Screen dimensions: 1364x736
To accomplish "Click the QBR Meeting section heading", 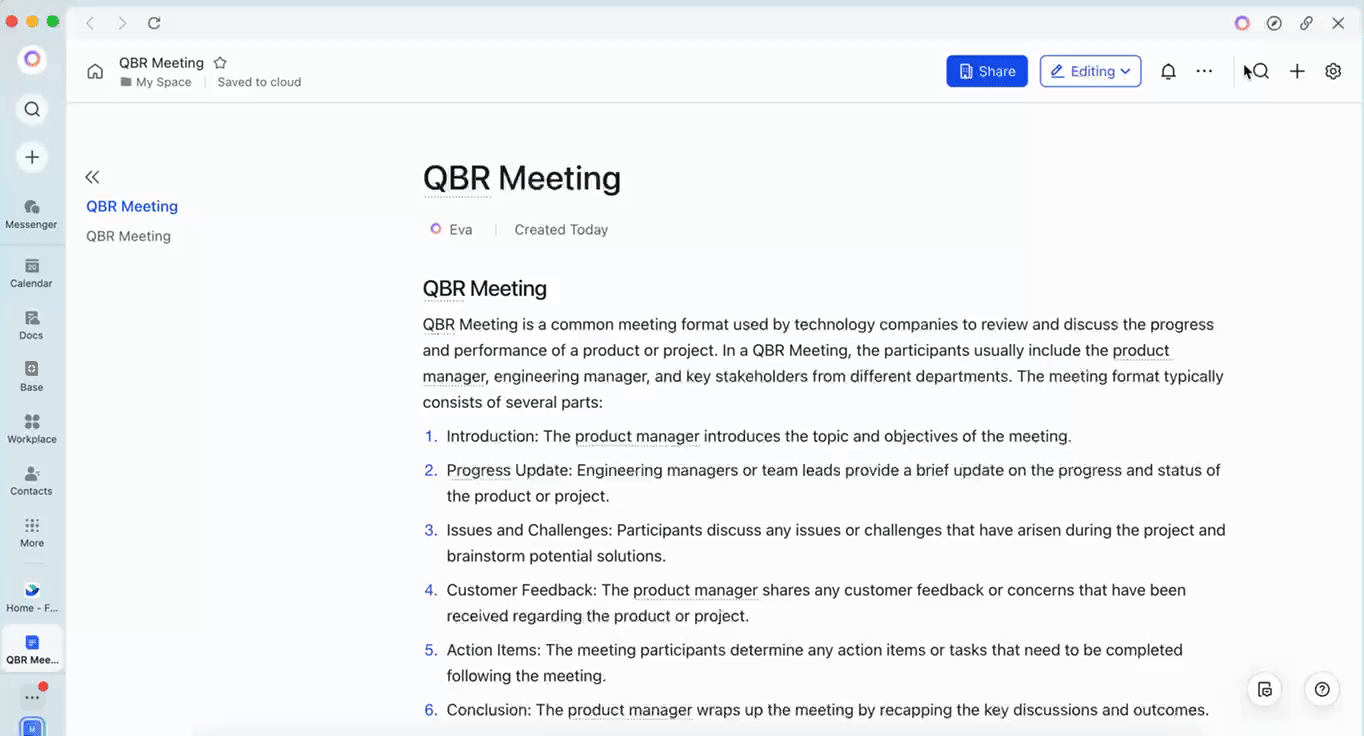I will tap(485, 288).
